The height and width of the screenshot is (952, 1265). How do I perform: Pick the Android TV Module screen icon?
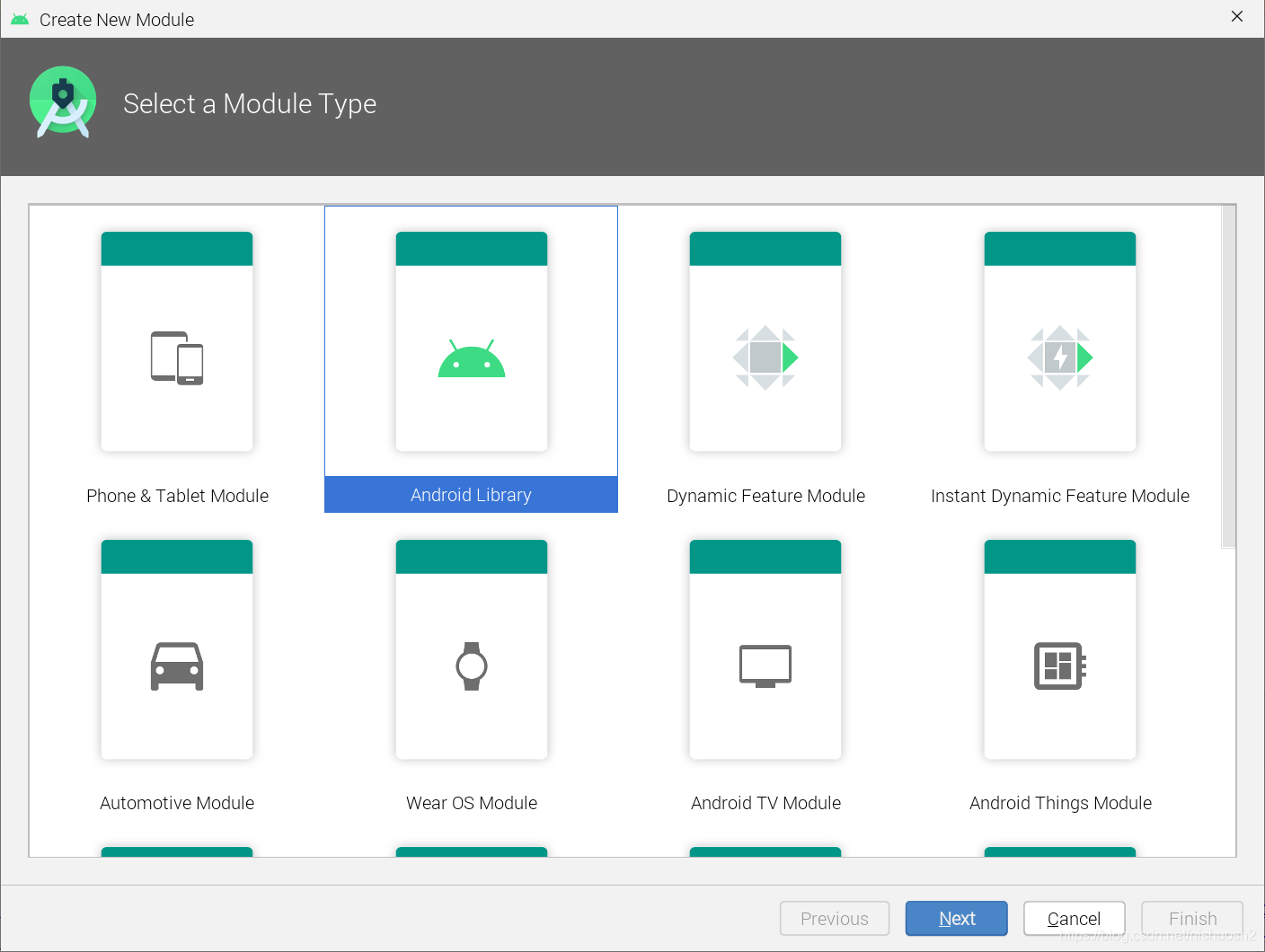765,666
